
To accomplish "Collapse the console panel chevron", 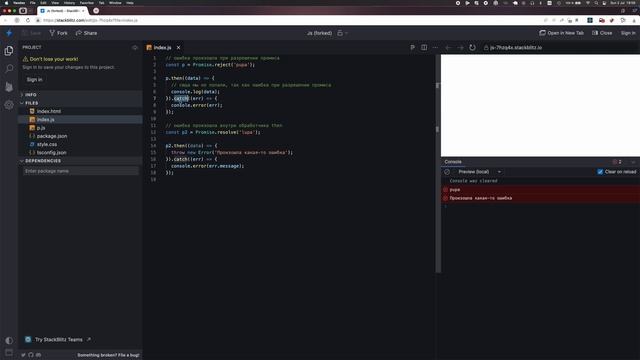I will click(x=633, y=162).
